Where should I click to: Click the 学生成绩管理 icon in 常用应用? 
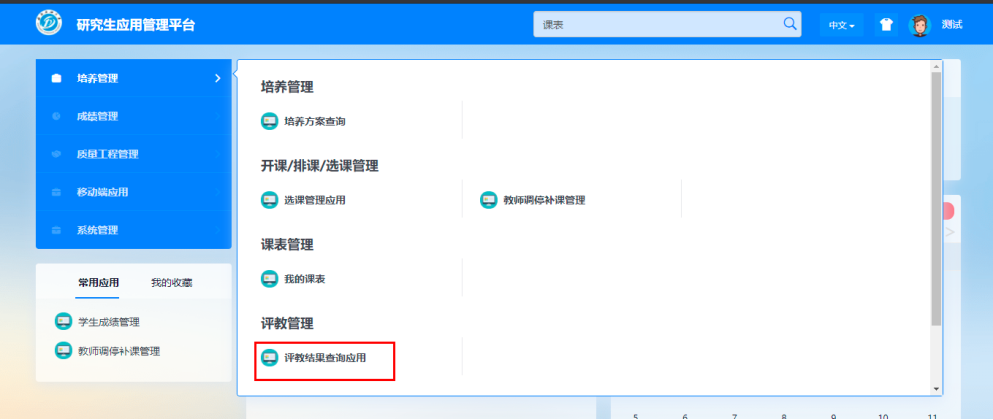point(63,321)
